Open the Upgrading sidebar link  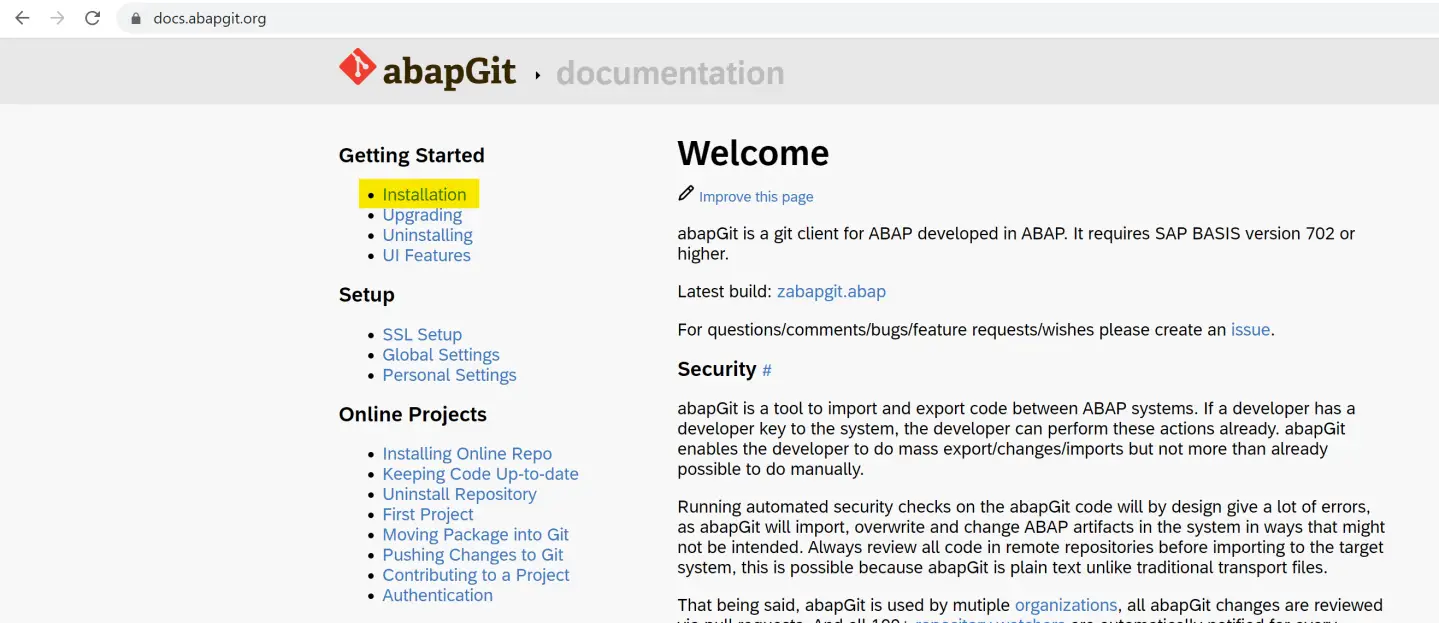422,215
